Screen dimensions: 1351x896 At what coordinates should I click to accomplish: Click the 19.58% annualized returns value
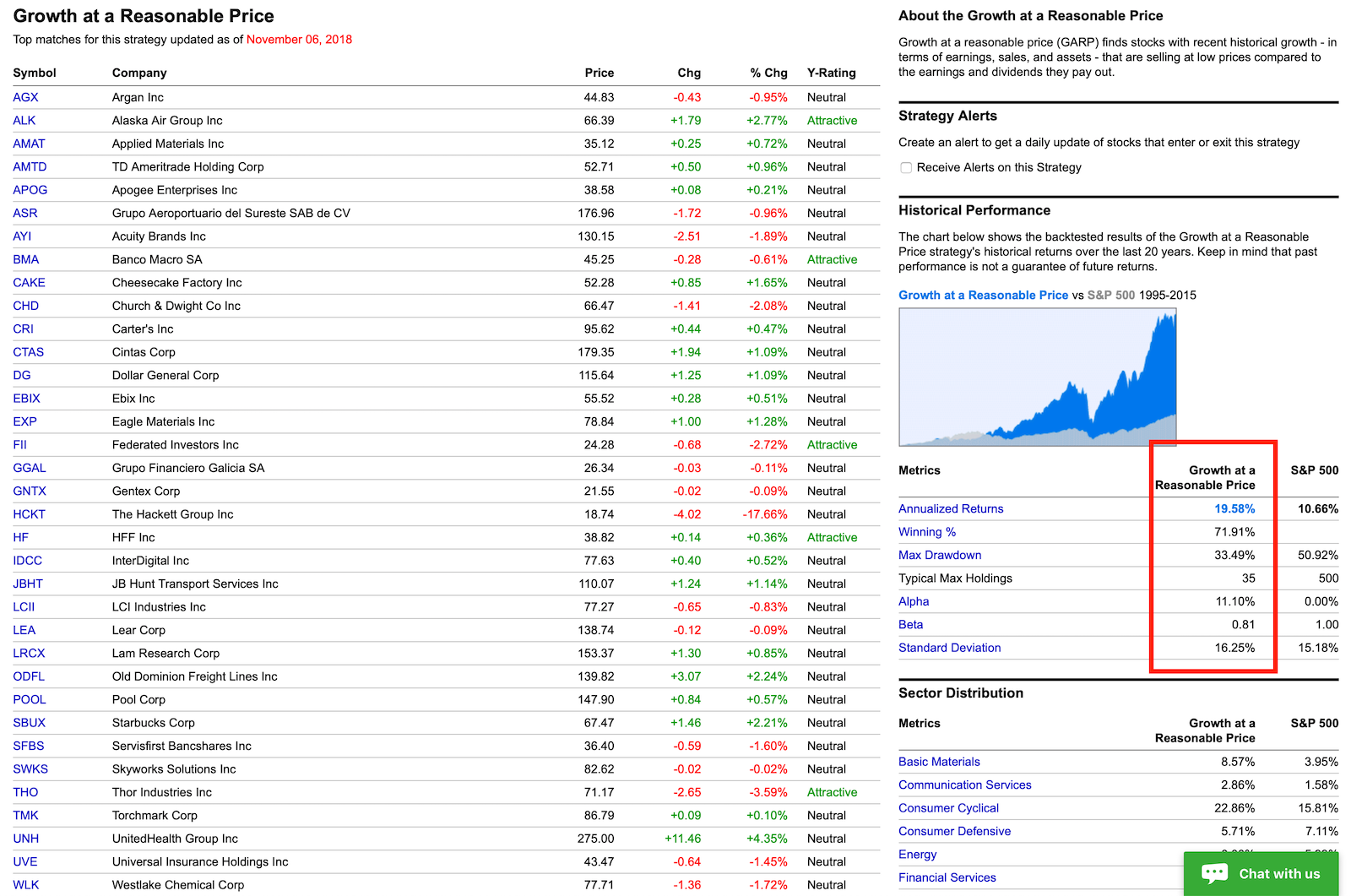click(1234, 509)
